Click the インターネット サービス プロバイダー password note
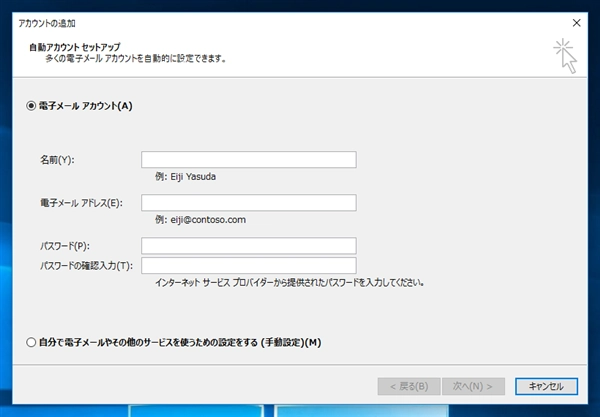Image resolution: width=600 pixels, height=417 pixels. (289, 283)
